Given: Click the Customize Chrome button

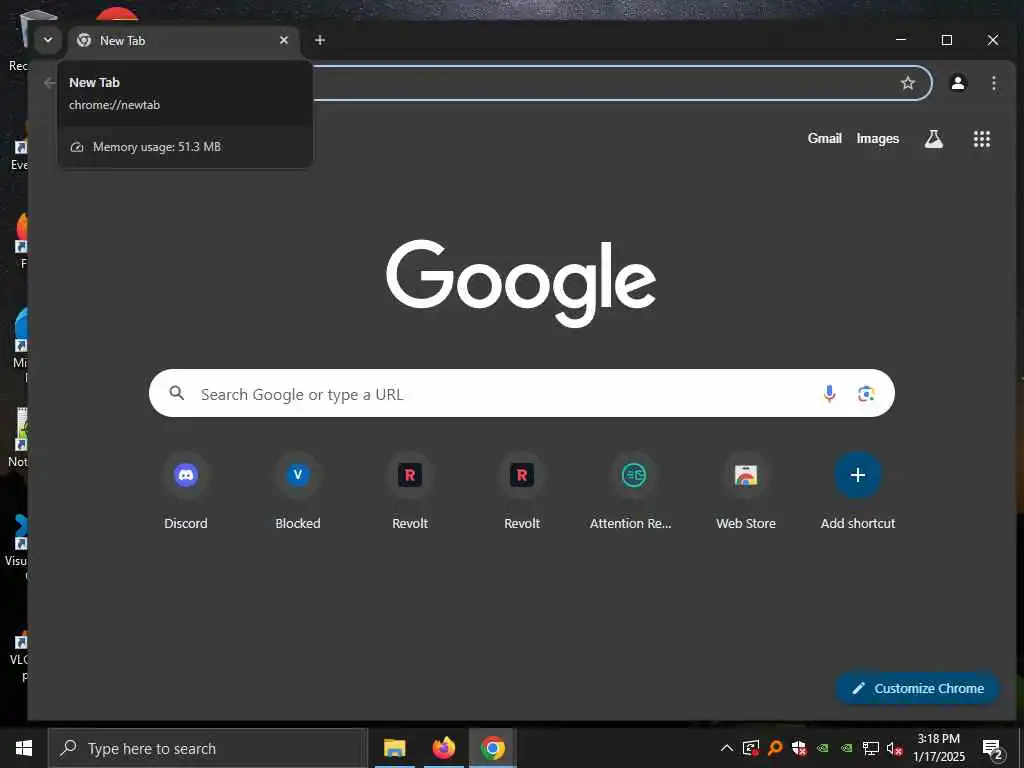Looking at the screenshot, I should click(918, 688).
